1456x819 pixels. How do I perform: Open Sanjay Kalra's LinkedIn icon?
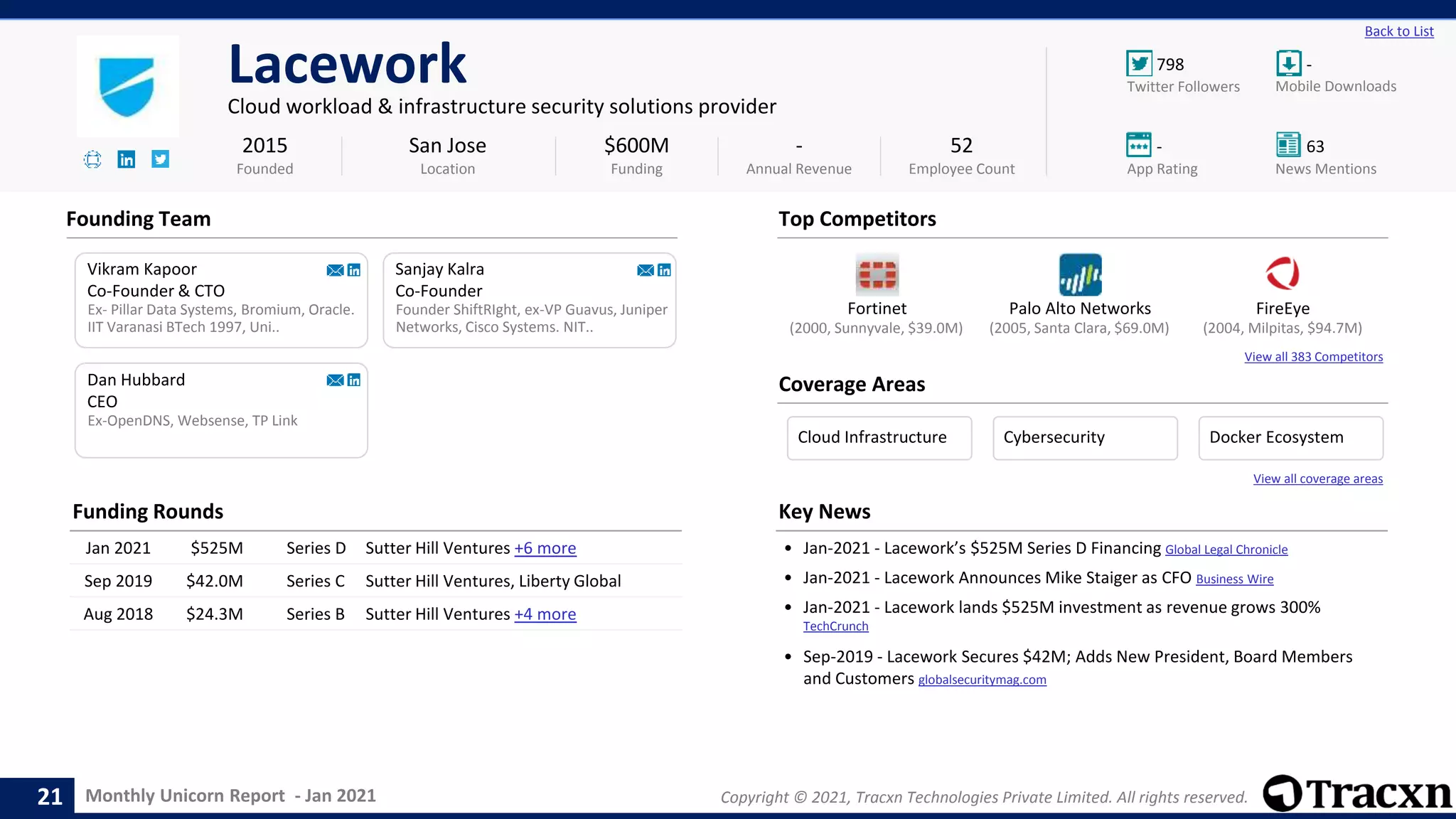coord(665,270)
